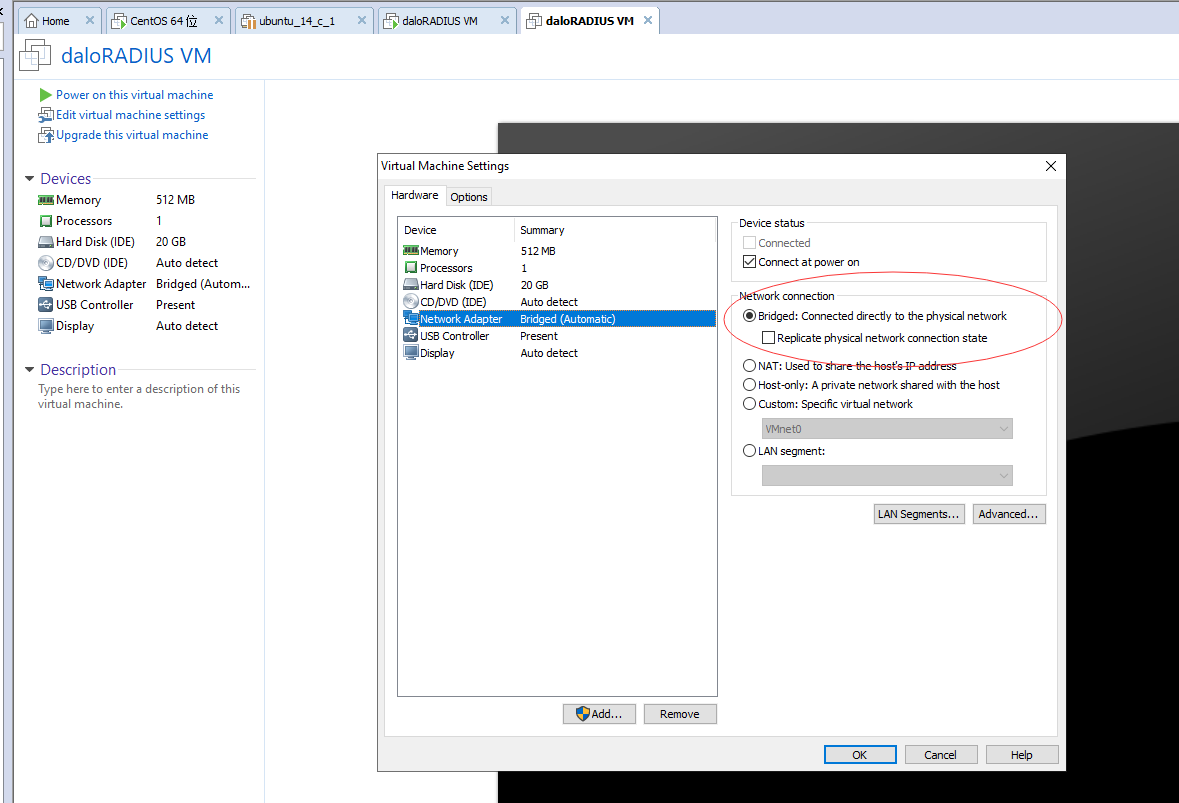Click the Advanced... button
This screenshot has height=803, width=1179.
point(1008,514)
